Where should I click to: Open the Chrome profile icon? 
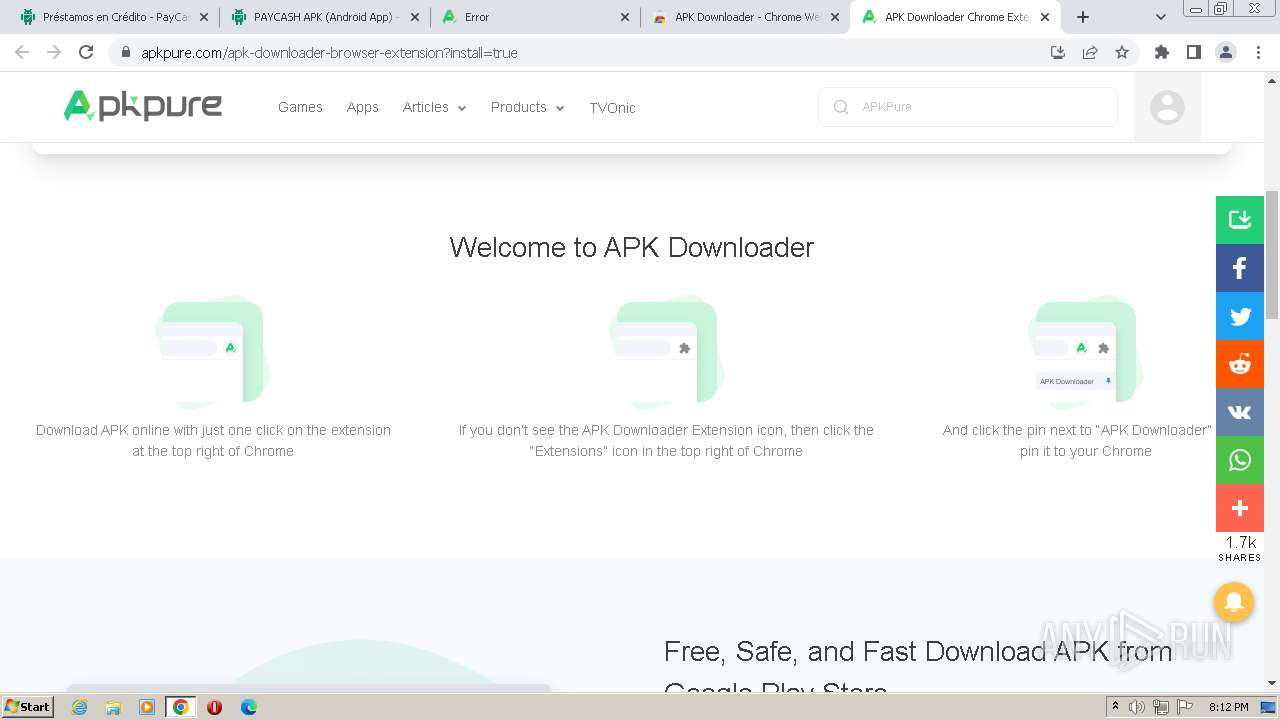click(x=1226, y=52)
